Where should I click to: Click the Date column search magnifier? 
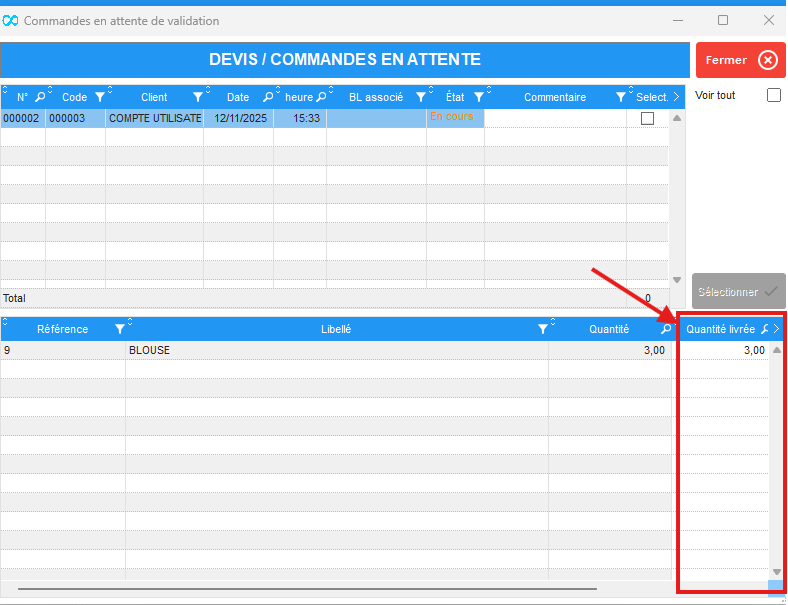[268, 97]
